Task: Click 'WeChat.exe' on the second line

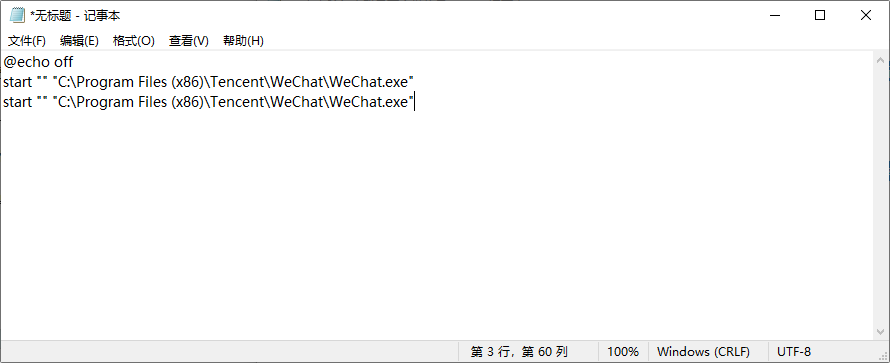Action: point(368,82)
